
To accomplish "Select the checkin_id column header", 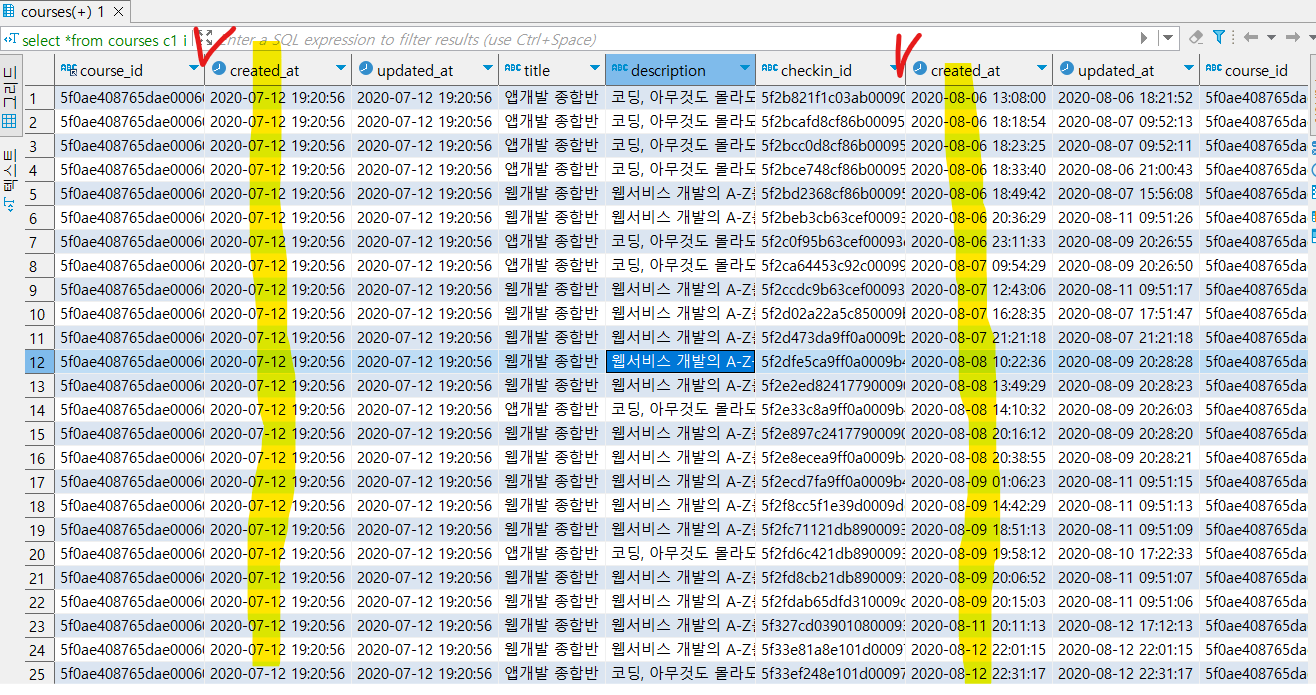I will pyautogui.click(x=830, y=70).
